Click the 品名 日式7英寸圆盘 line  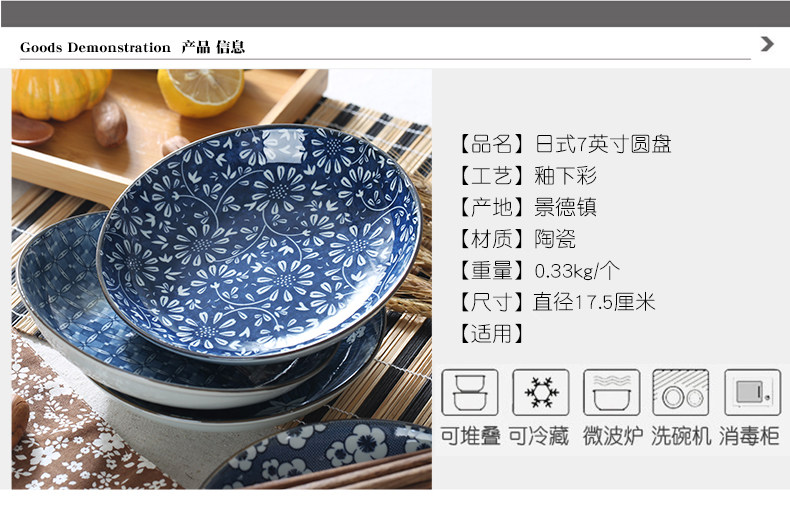click(564, 144)
